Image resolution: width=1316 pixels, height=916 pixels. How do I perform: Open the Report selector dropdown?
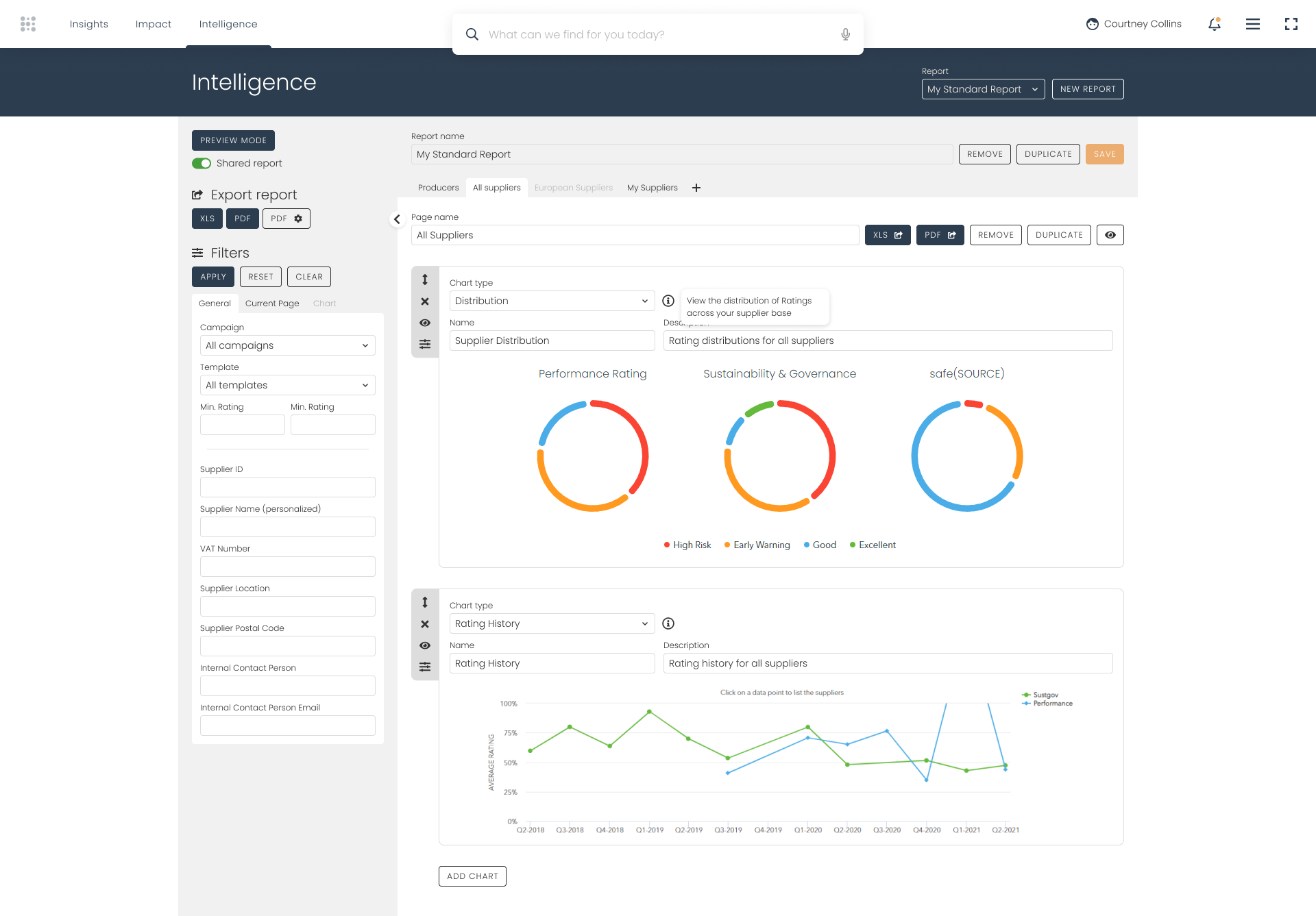(984, 89)
